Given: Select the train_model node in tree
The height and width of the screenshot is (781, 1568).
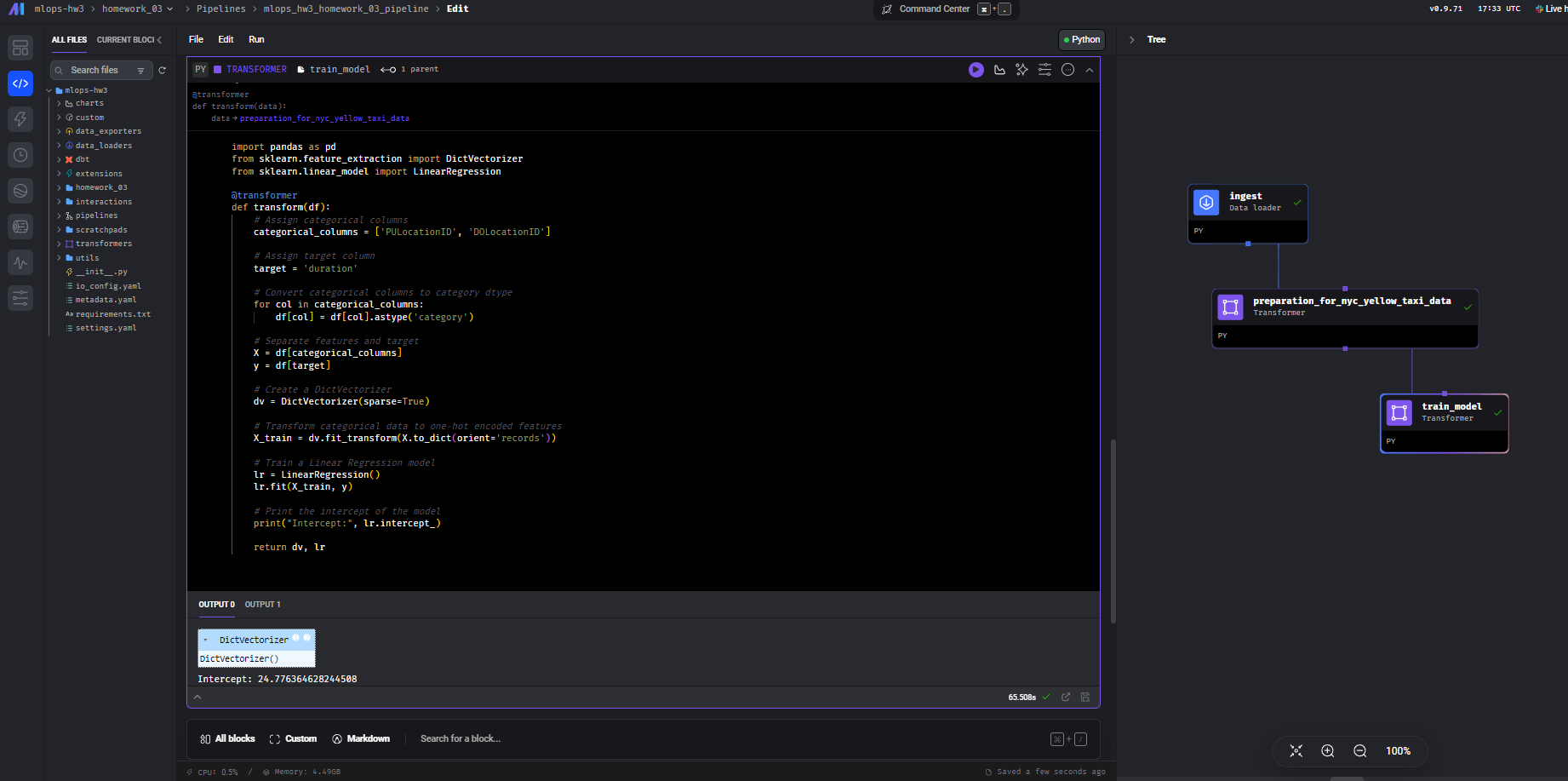Looking at the screenshot, I should point(1445,423).
